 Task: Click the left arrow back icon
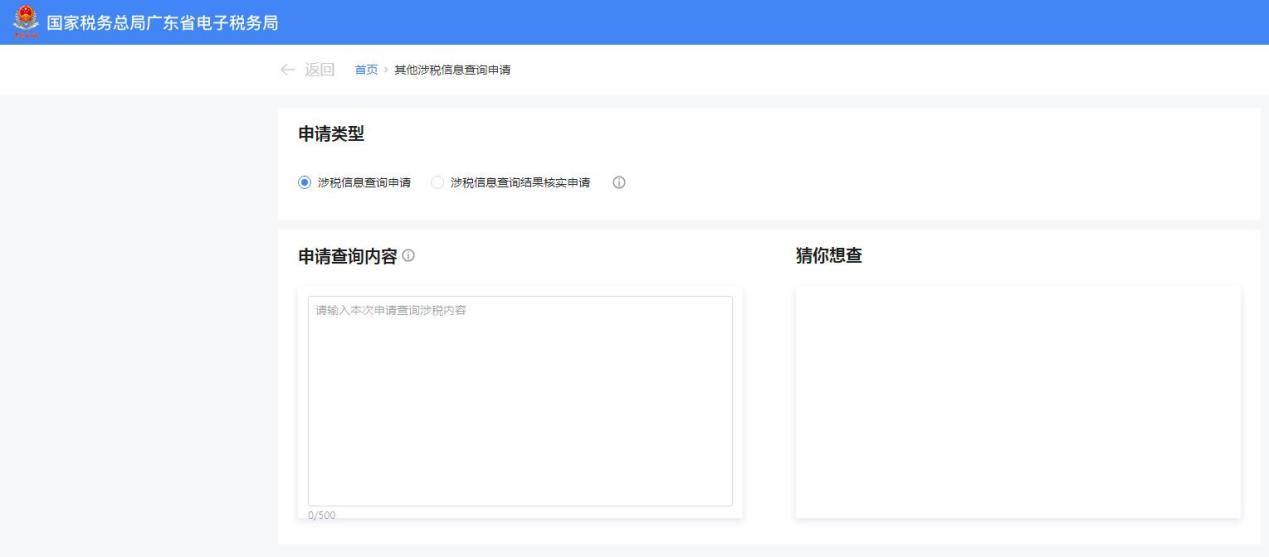[288, 69]
